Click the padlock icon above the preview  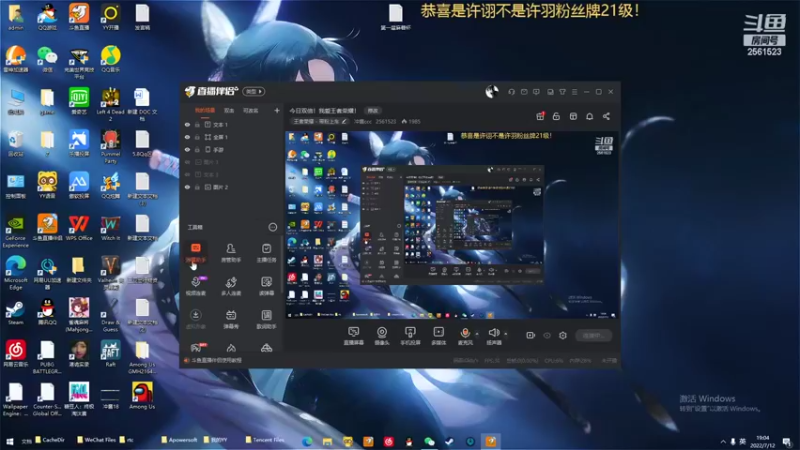(556, 116)
